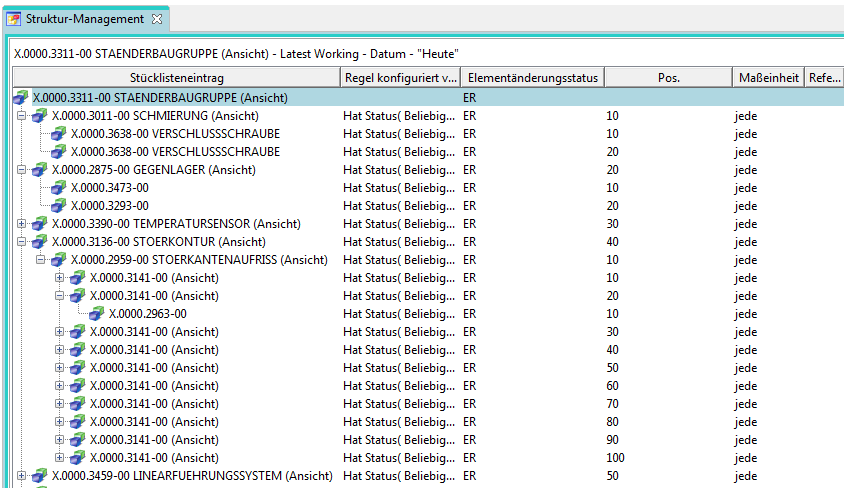The height and width of the screenshot is (488, 844).
Task: Collapse the STOERKANTENAUFRISS tree node
Action: pos(41,260)
